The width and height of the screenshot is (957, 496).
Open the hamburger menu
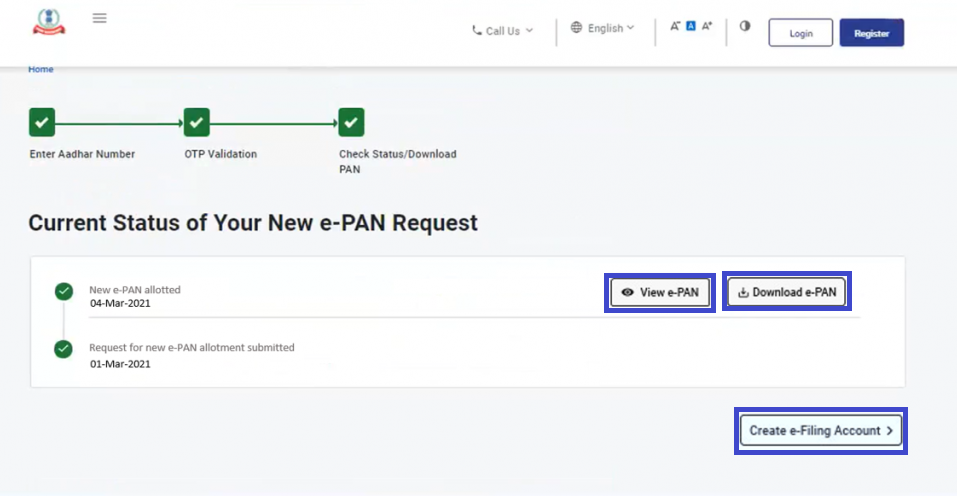[x=99, y=18]
